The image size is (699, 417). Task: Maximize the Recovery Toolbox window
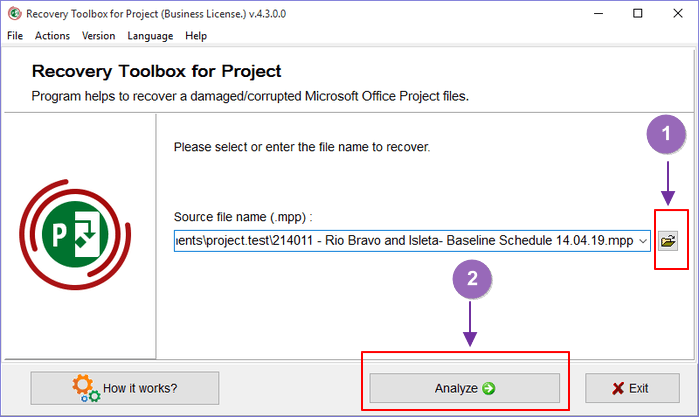pyautogui.click(x=638, y=13)
